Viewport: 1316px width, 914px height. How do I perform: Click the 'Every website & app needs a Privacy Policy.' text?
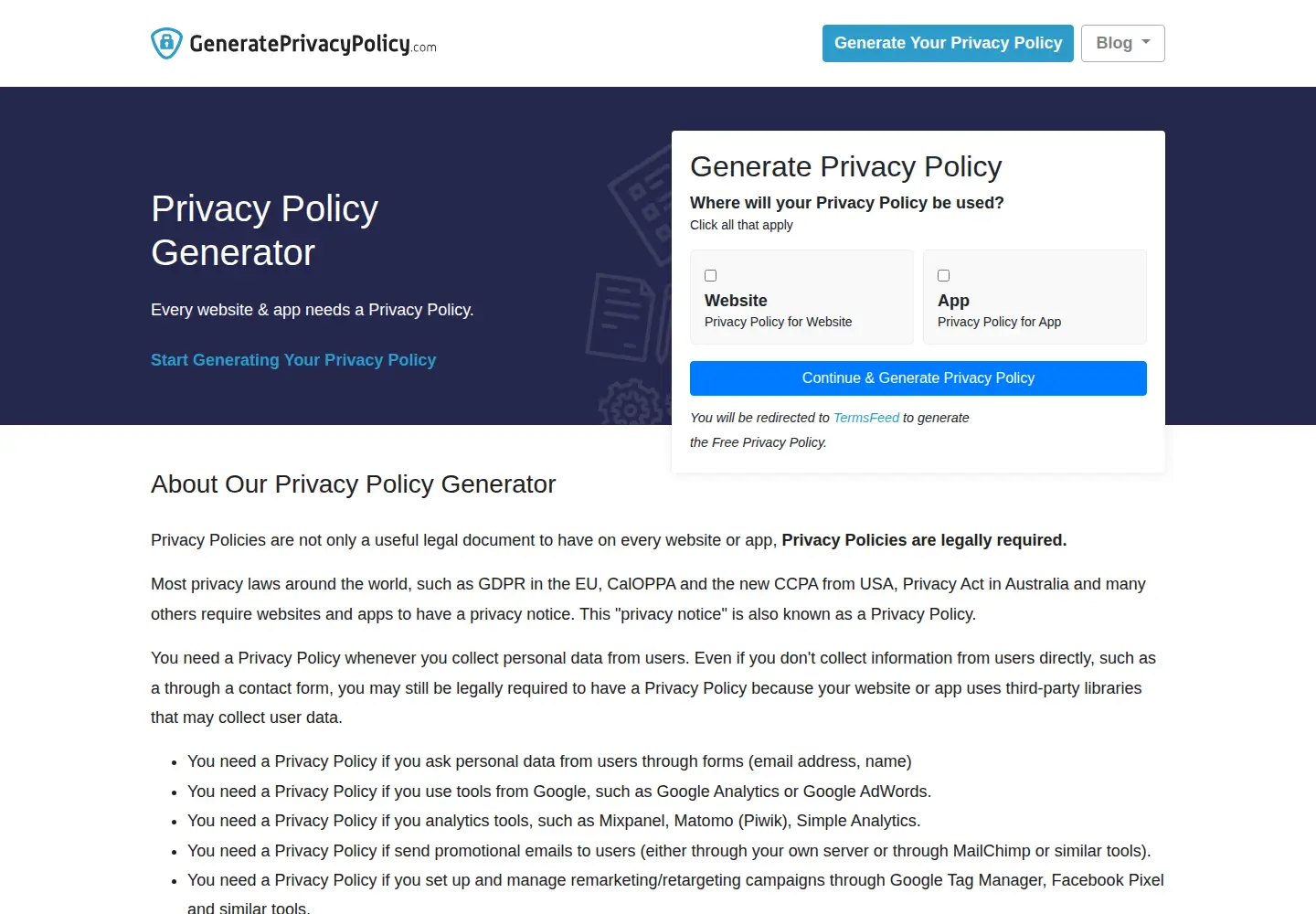tap(313, 310)
